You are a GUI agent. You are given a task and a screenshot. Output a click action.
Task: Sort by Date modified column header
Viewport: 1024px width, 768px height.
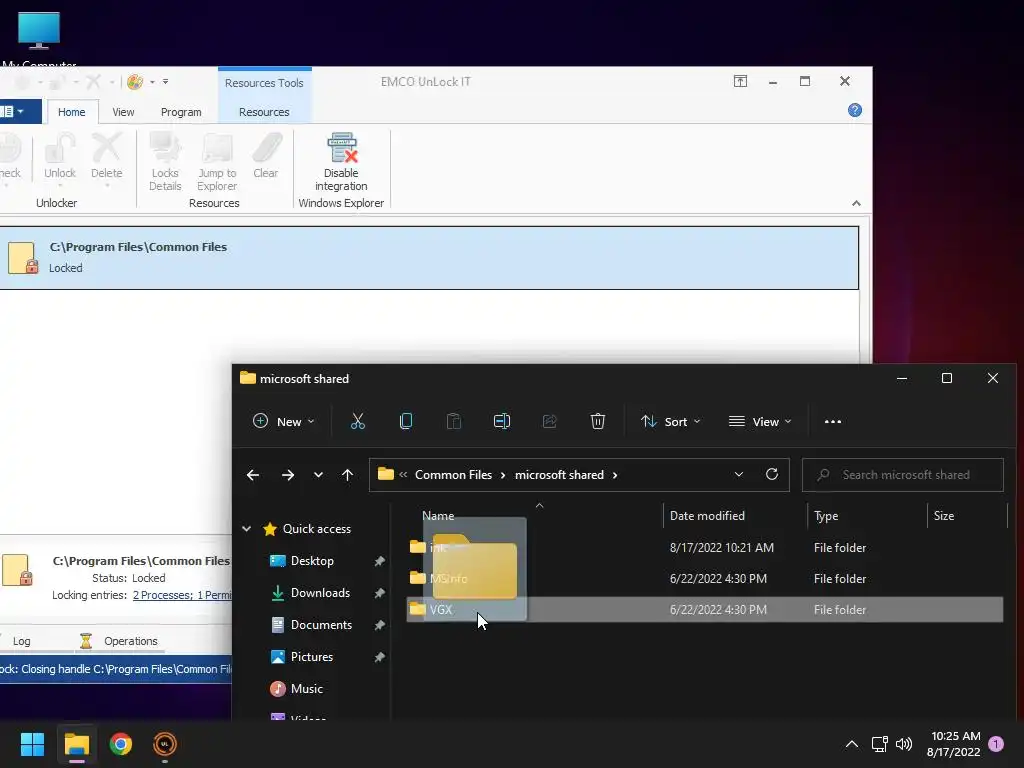coord(707,516)
